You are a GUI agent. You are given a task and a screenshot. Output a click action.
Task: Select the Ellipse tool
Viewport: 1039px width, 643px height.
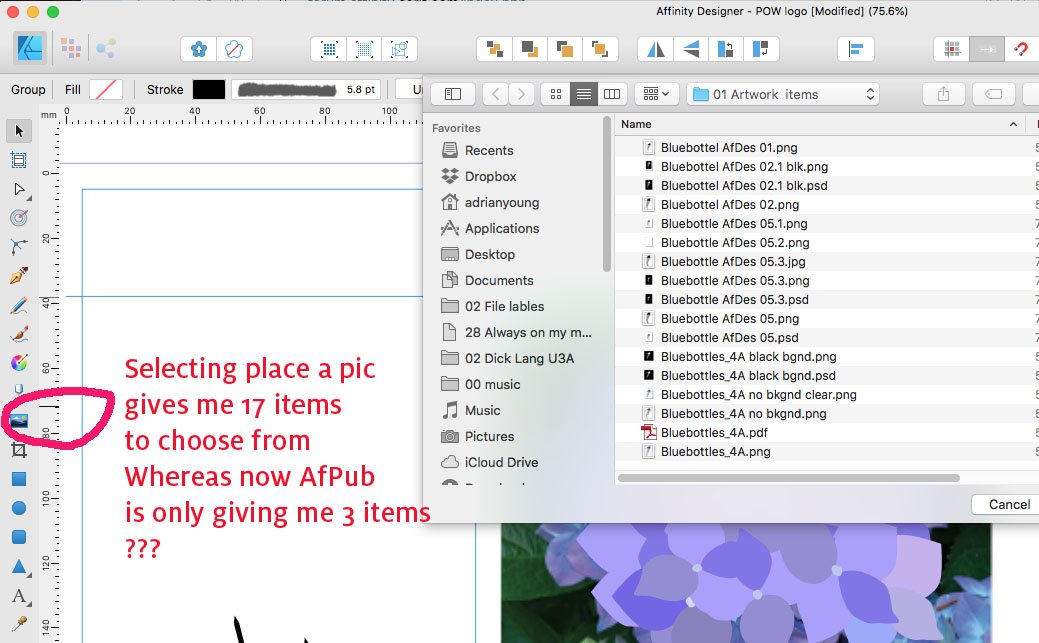click(18, 507)
